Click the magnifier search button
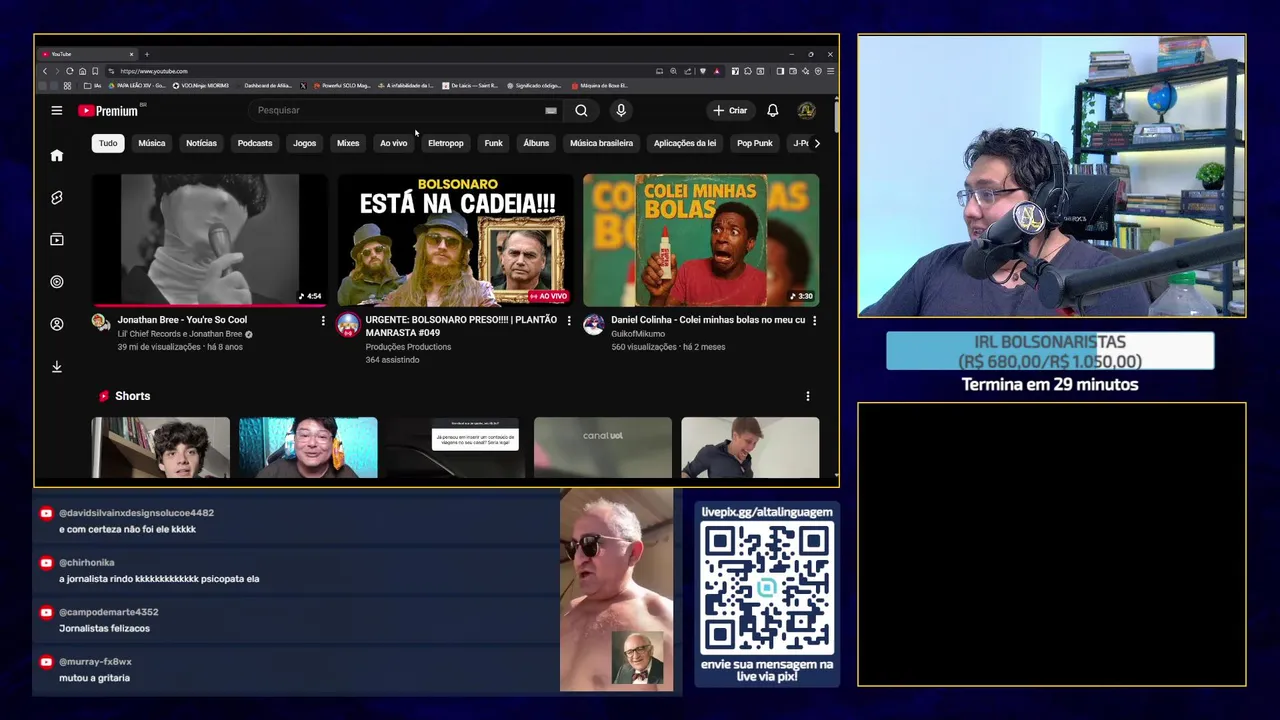Image resolution: width=1280 pixels, height=720 pixels. pos(581,111)
